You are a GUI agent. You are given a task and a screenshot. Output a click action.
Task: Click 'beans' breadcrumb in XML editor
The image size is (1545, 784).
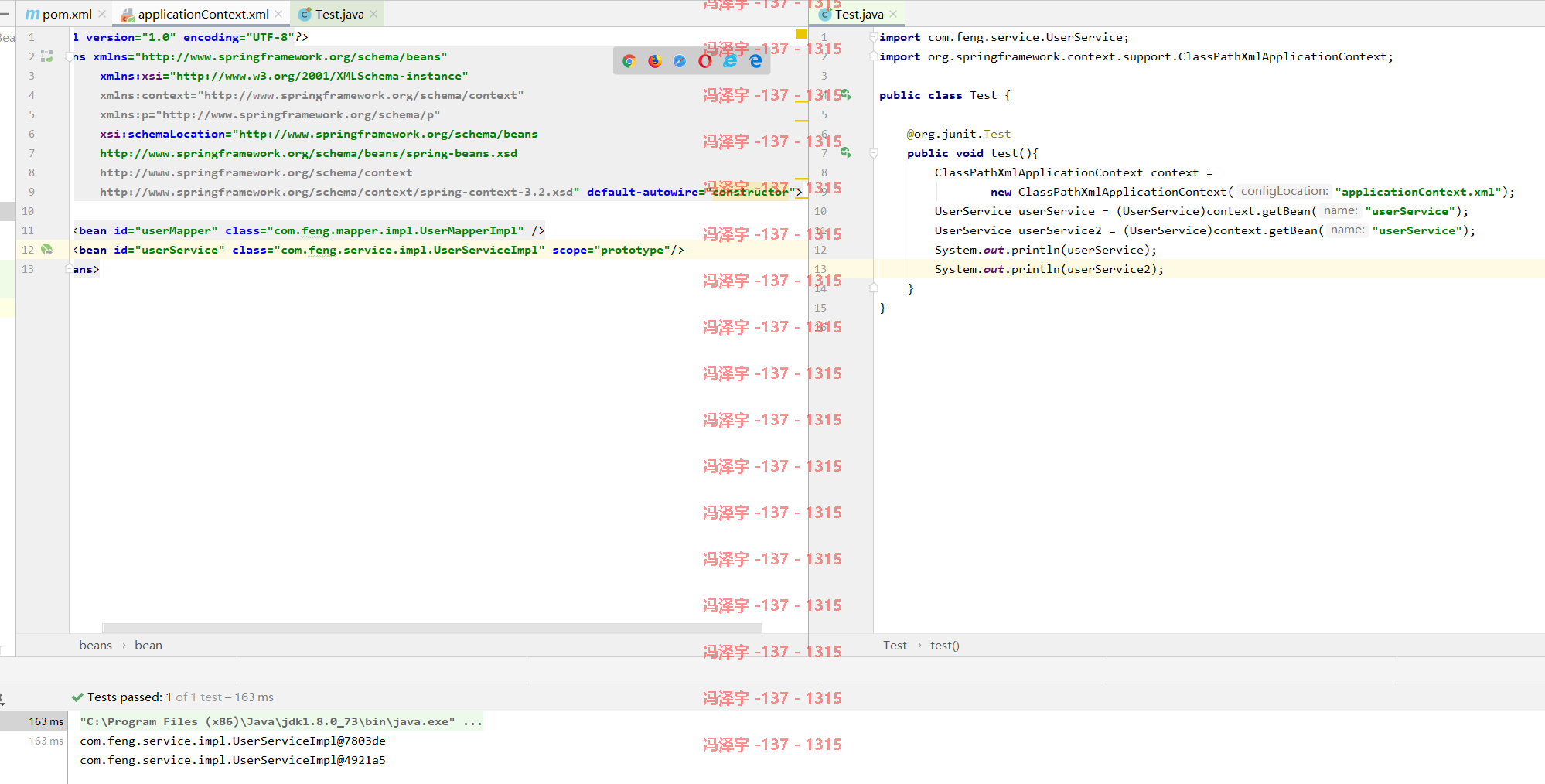click(x=95, y=646)
